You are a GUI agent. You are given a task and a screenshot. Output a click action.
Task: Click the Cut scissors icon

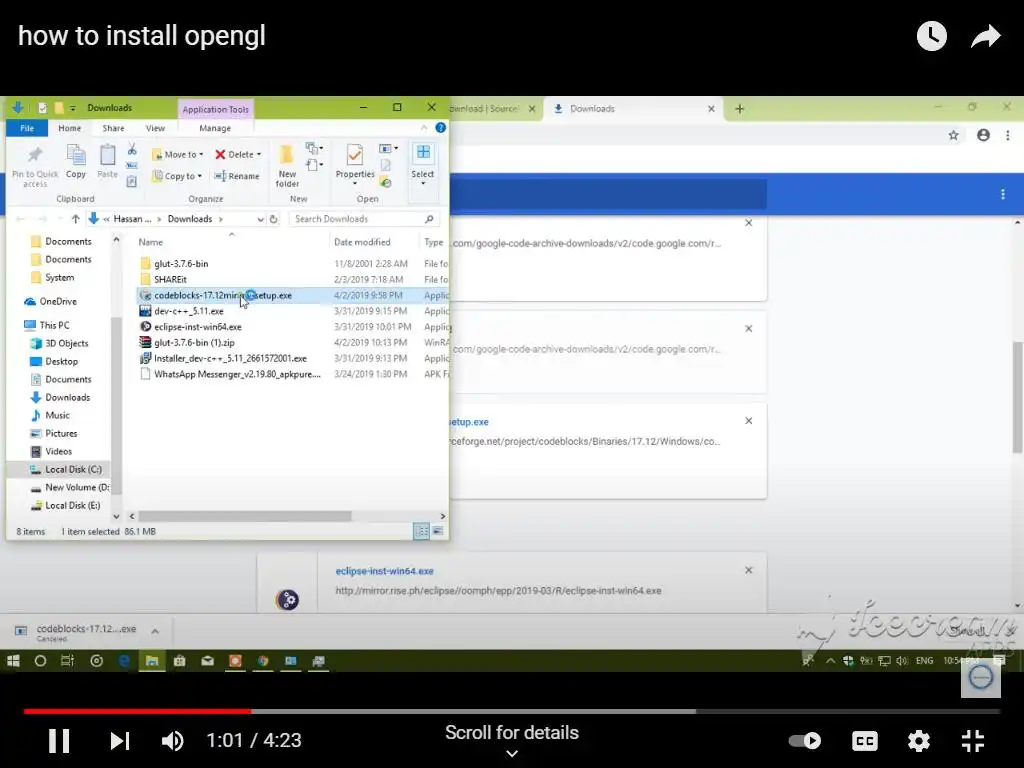pyautogui.click(x=132, y=150)
